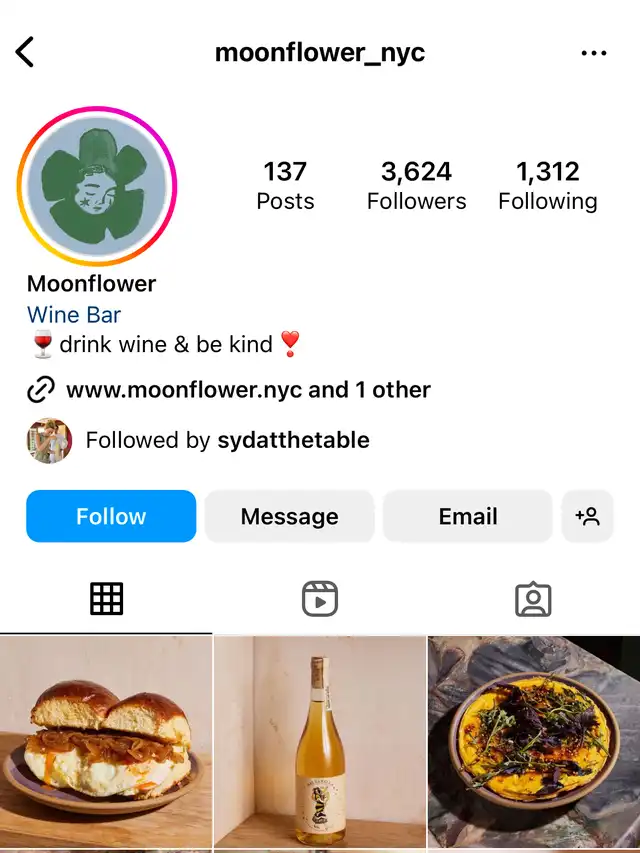Open the tagged photos tab
The width and height of the screenshot is (640, 853).
coord(533,599)
